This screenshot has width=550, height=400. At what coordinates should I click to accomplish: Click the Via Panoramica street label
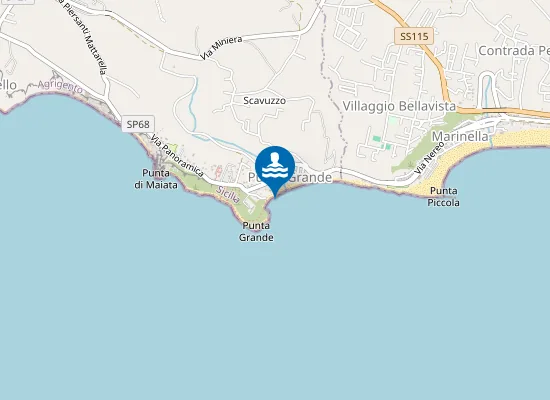177,155
